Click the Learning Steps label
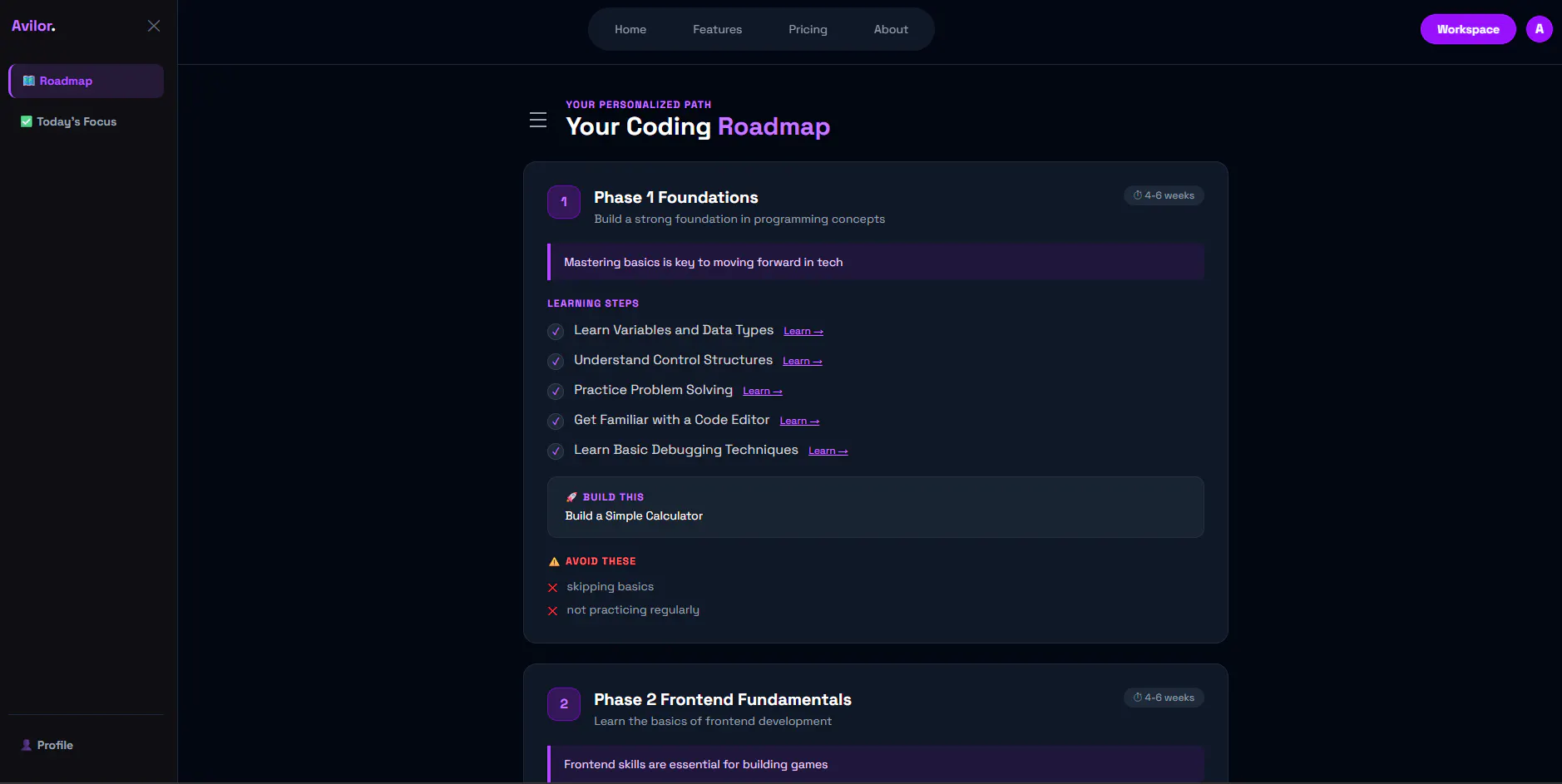This screenshot has width=1562, height=784. (x=593, y=303)
